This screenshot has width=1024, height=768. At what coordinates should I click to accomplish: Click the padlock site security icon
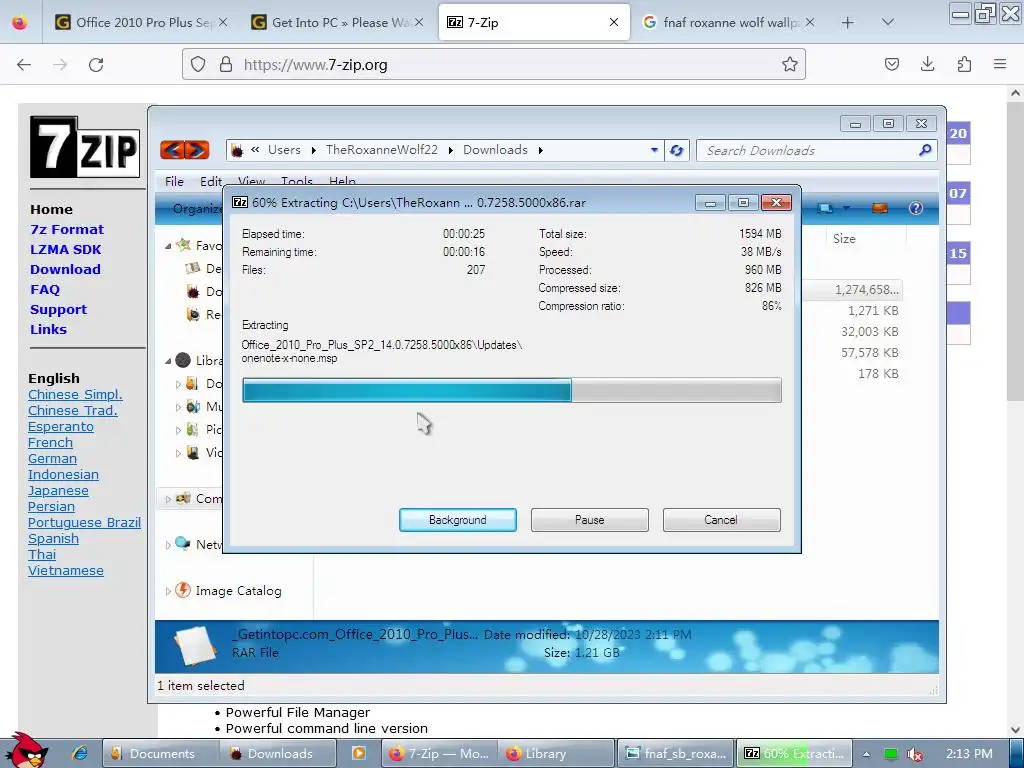[226, 65]
